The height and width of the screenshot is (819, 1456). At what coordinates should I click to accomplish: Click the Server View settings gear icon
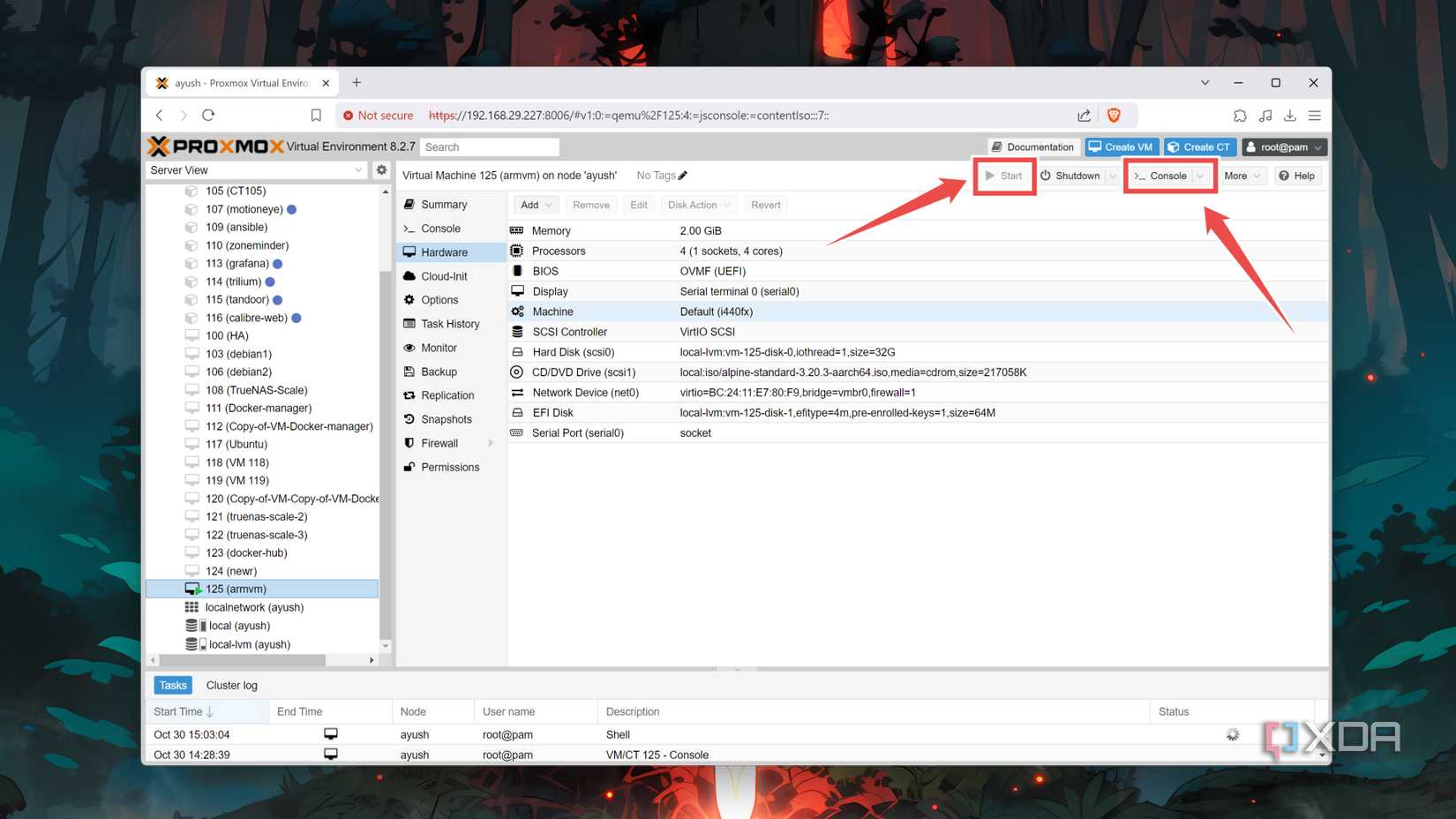(381, 170)
